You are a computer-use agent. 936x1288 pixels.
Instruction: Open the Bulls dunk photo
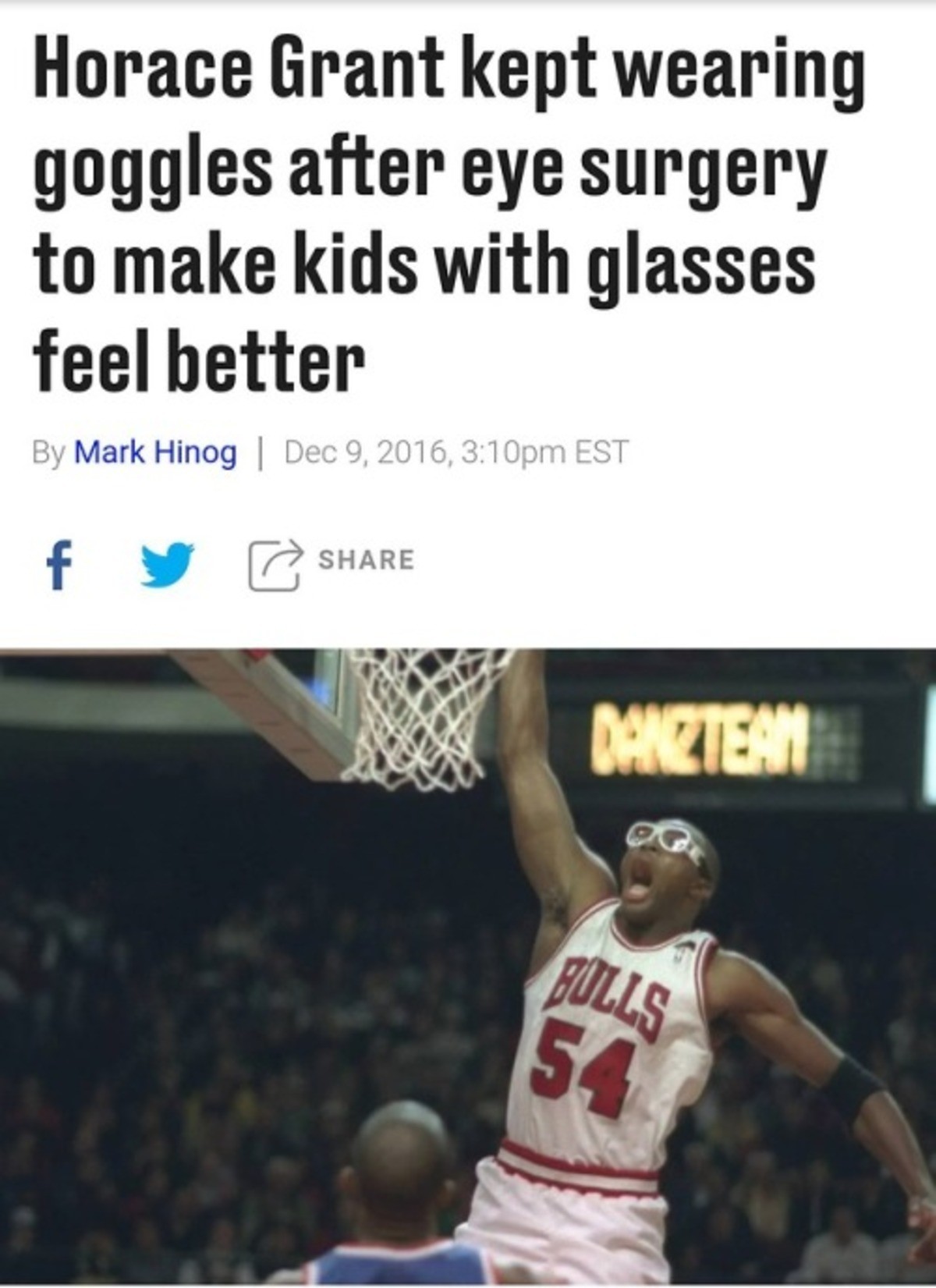(468, 967)
